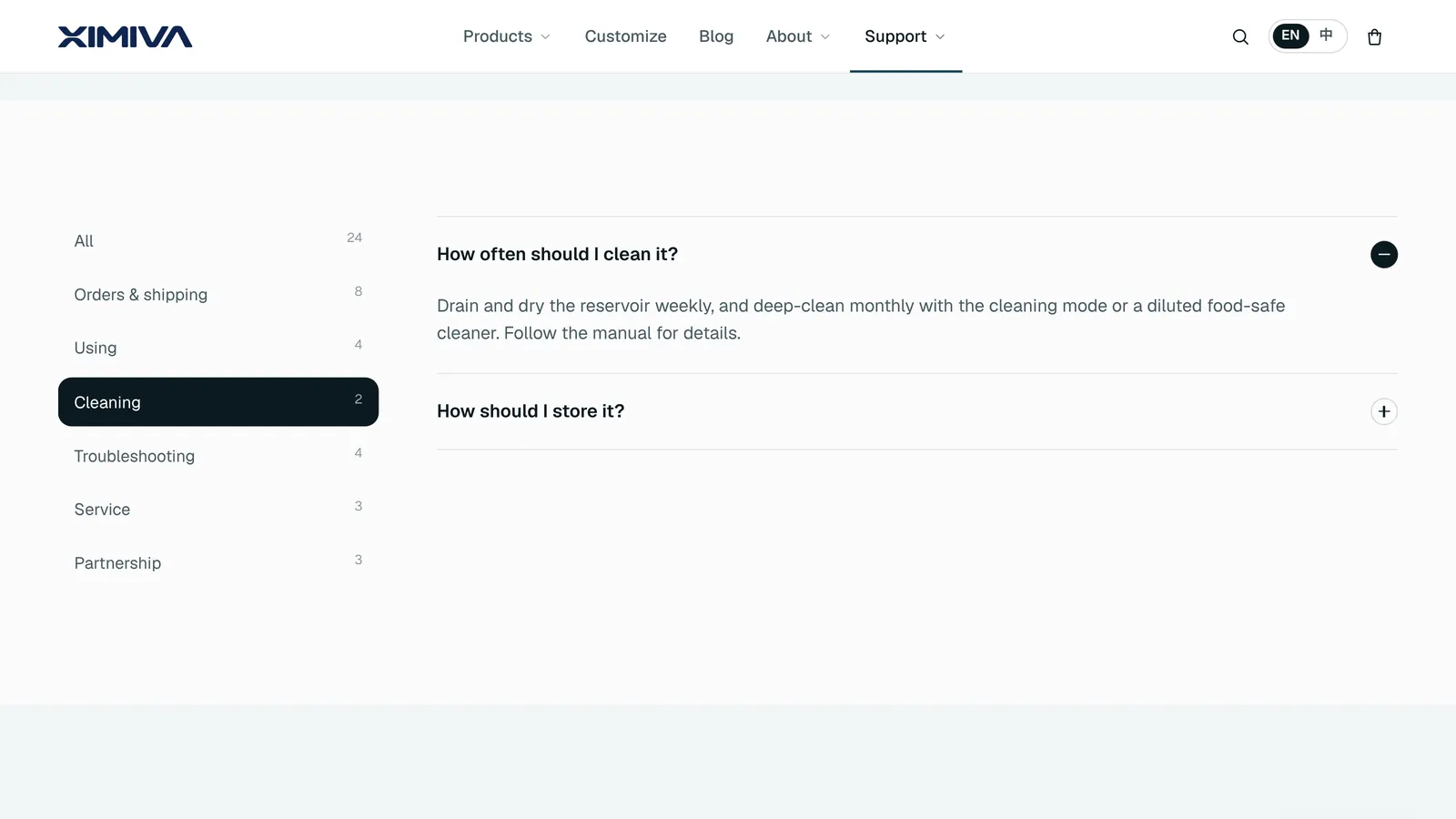Go to the XIMIVA logo home
This screenshot has width=1456, height=819.
click(x=125, y=36)
